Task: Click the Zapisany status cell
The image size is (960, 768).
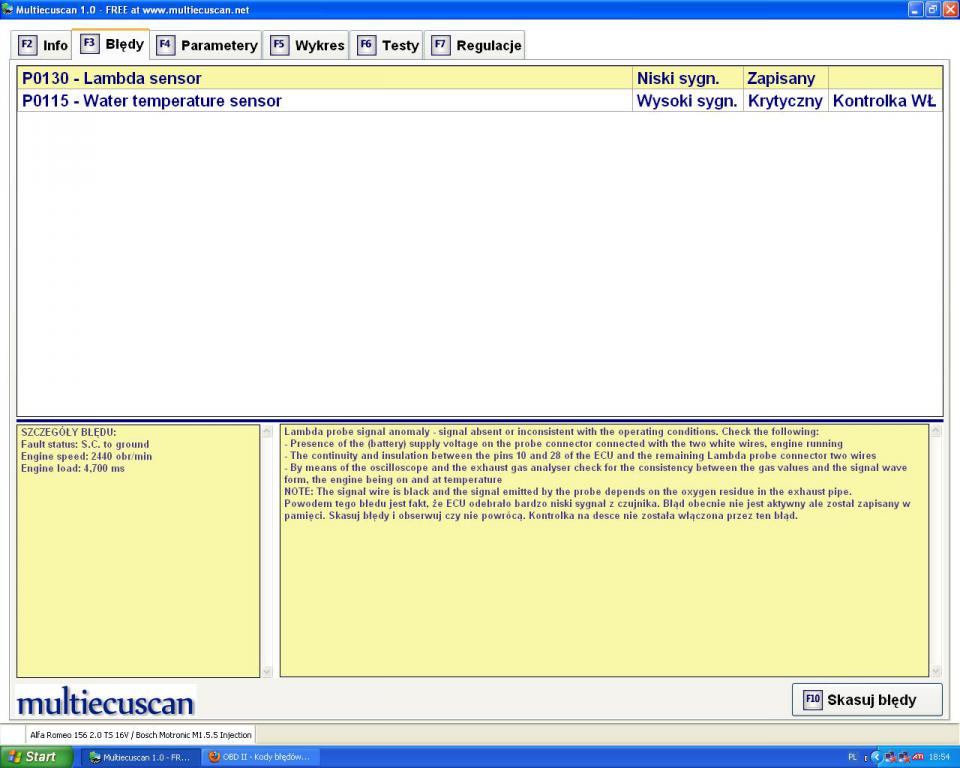Action: pyautogui.click(x=786, y=78)
